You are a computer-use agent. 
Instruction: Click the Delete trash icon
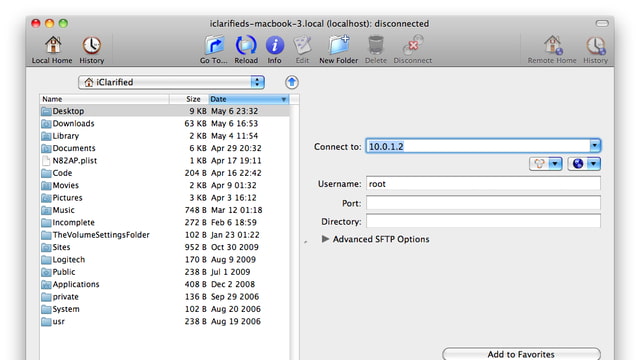[376, 50]
